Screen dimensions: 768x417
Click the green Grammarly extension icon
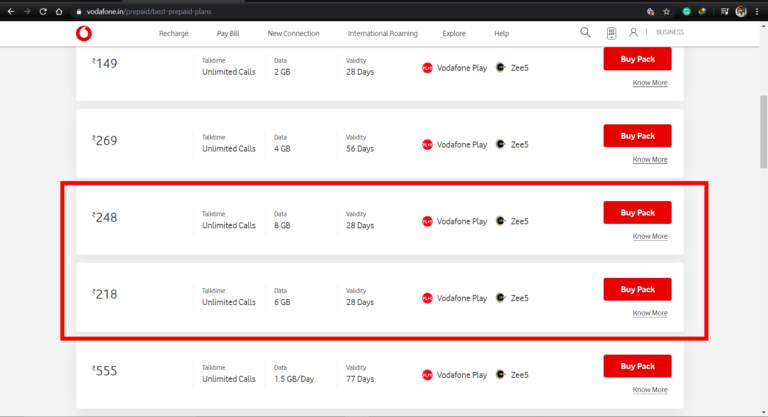[686, 11]
